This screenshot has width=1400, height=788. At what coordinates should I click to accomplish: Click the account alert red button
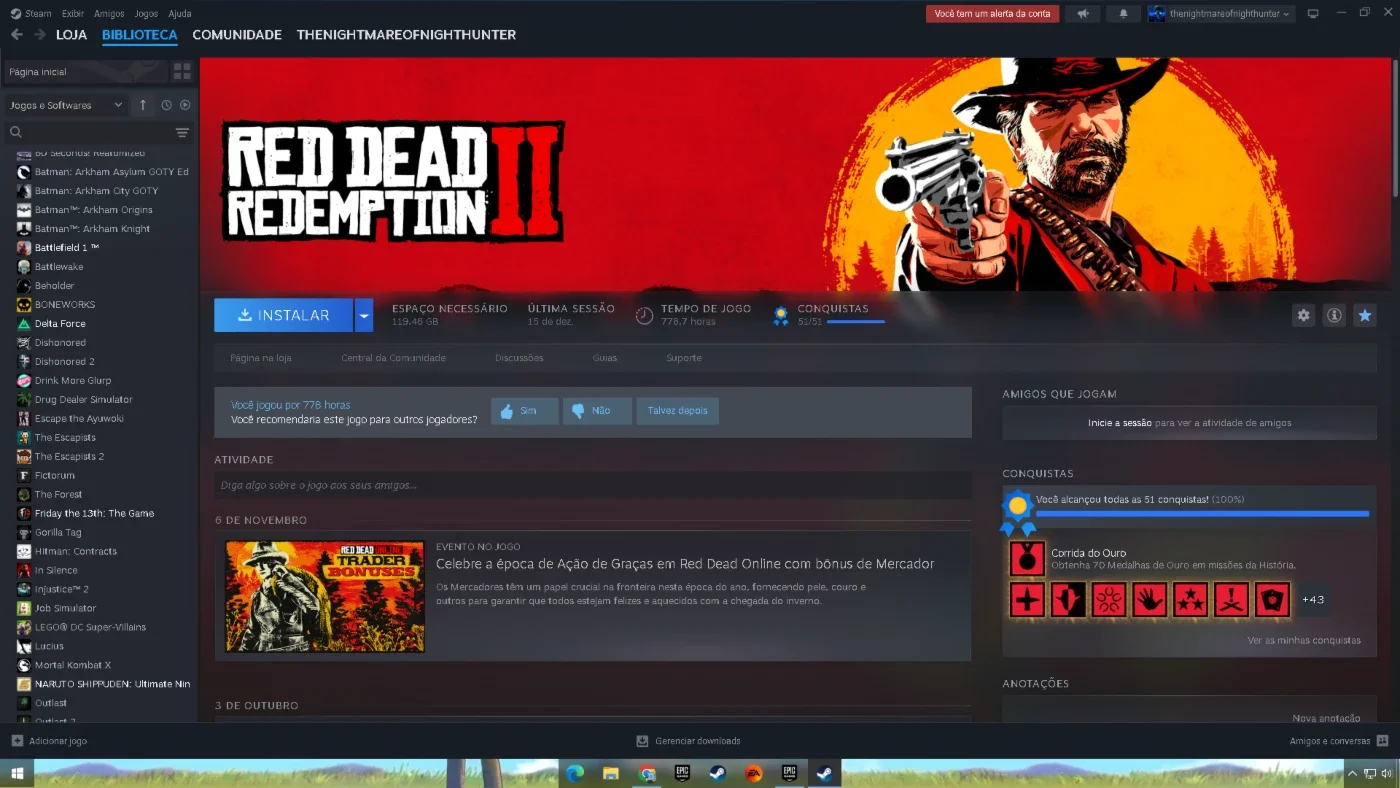(992, 14)
